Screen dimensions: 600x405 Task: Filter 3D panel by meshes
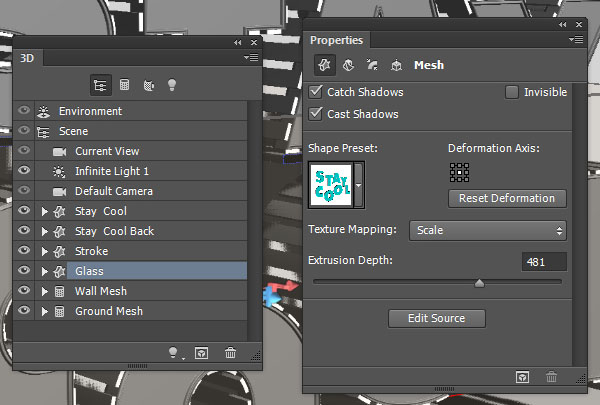click(124, 85)
